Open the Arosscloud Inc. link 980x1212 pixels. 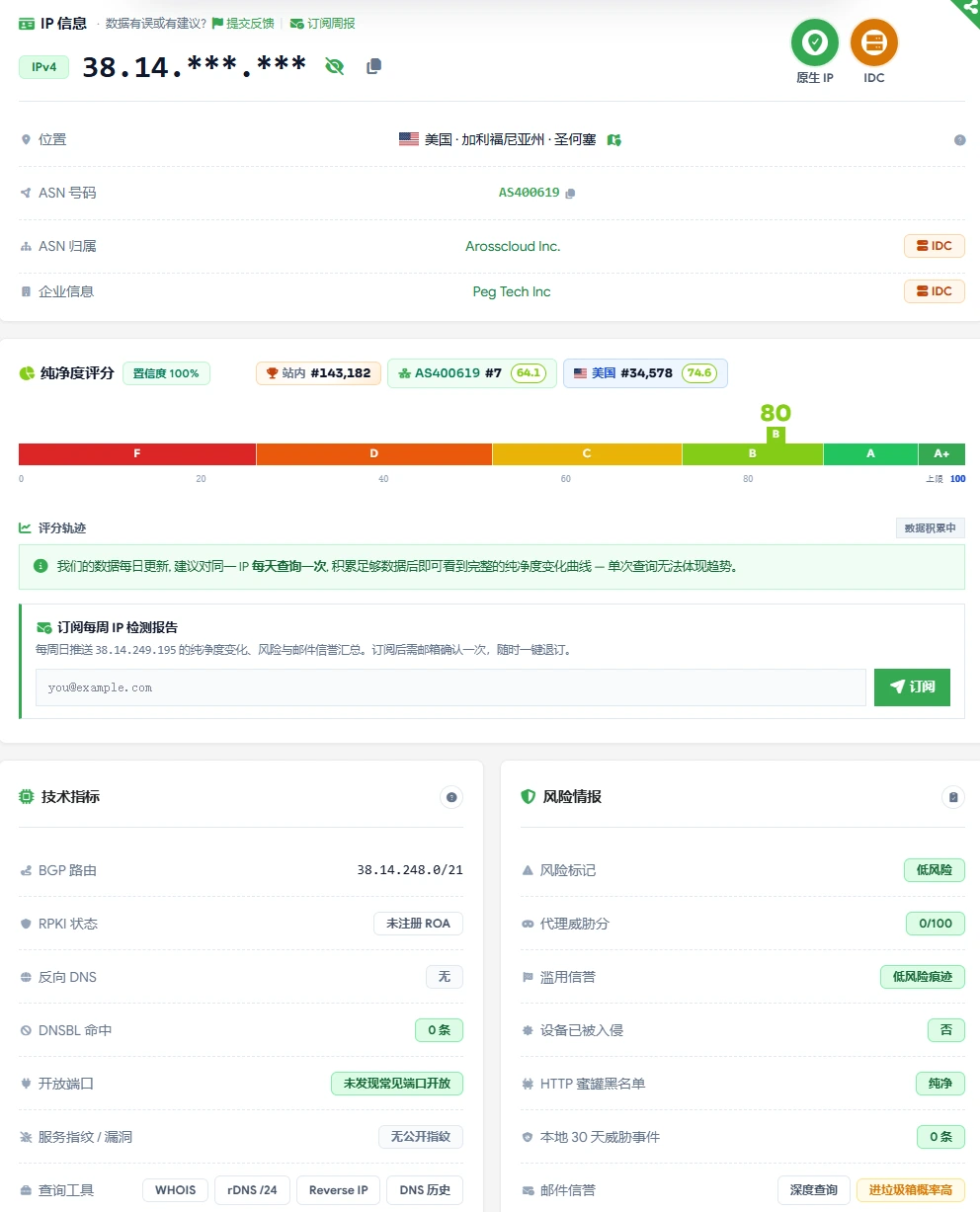pos(513,246)
